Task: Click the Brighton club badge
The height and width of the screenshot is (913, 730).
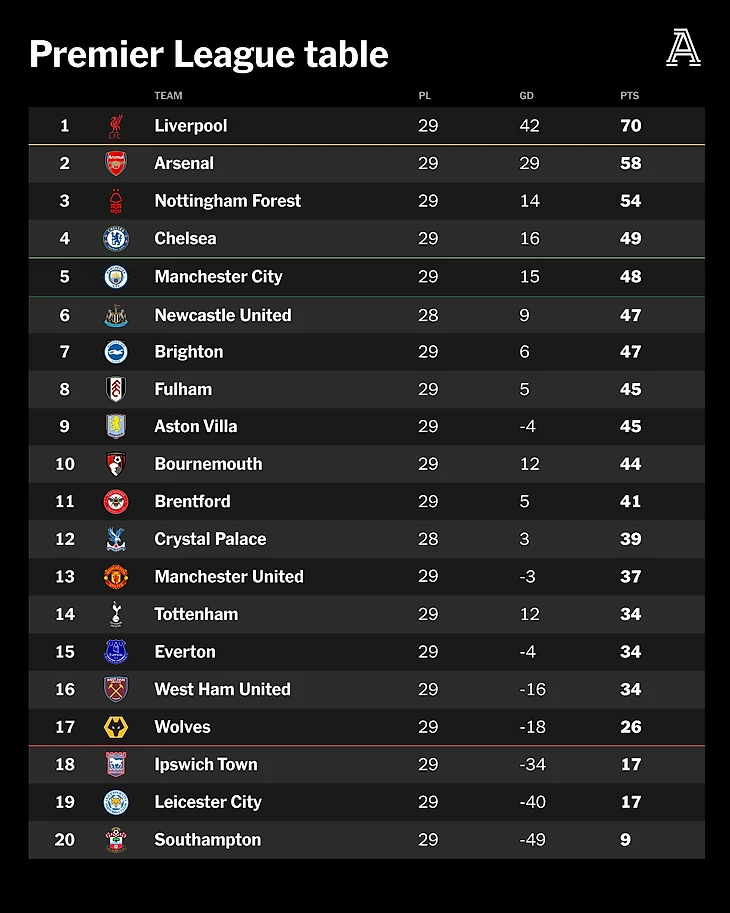Action: tap(116, 352)
